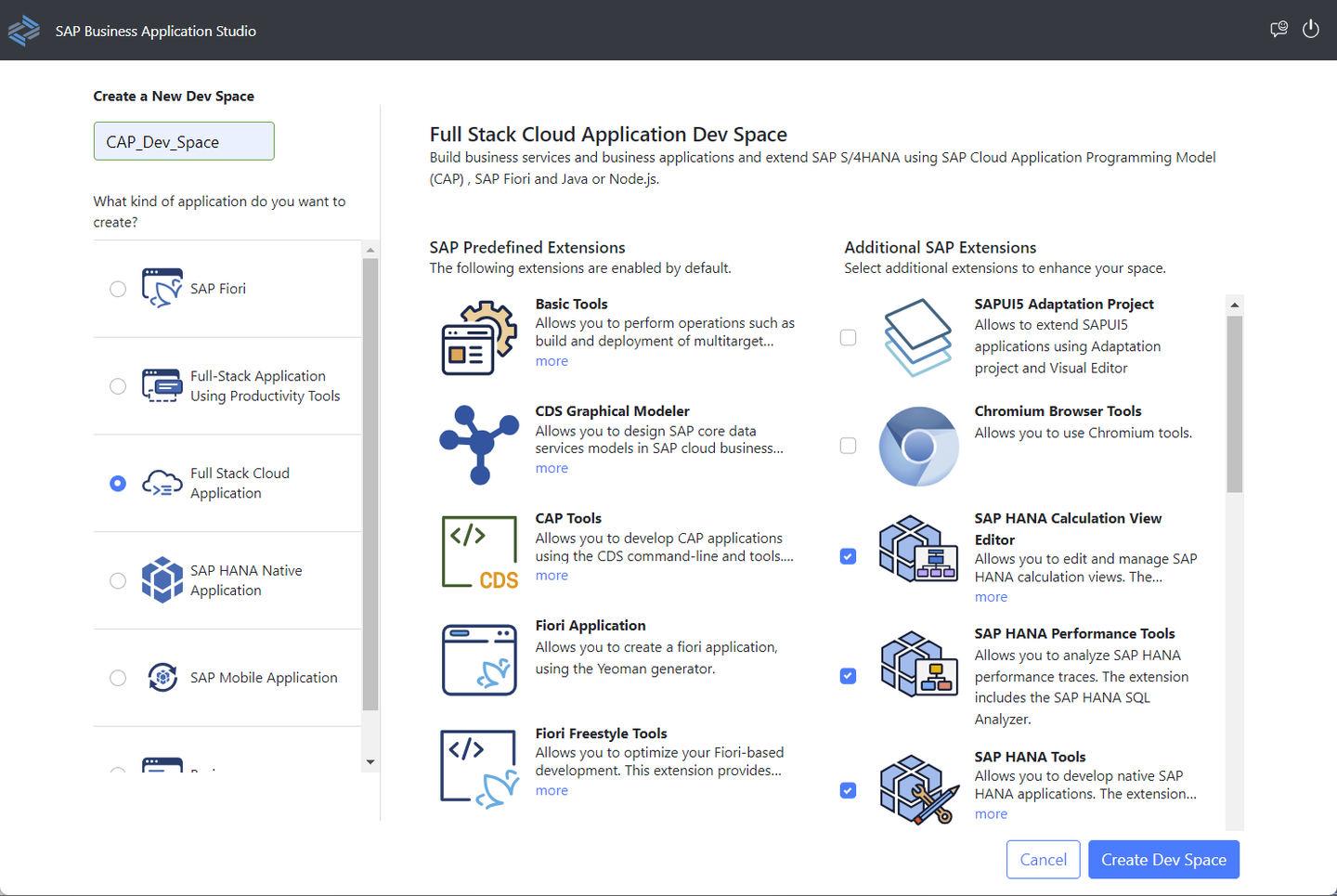Click the SAP HANA Native Application icon

pyautogui.click(x=162, y=580)
